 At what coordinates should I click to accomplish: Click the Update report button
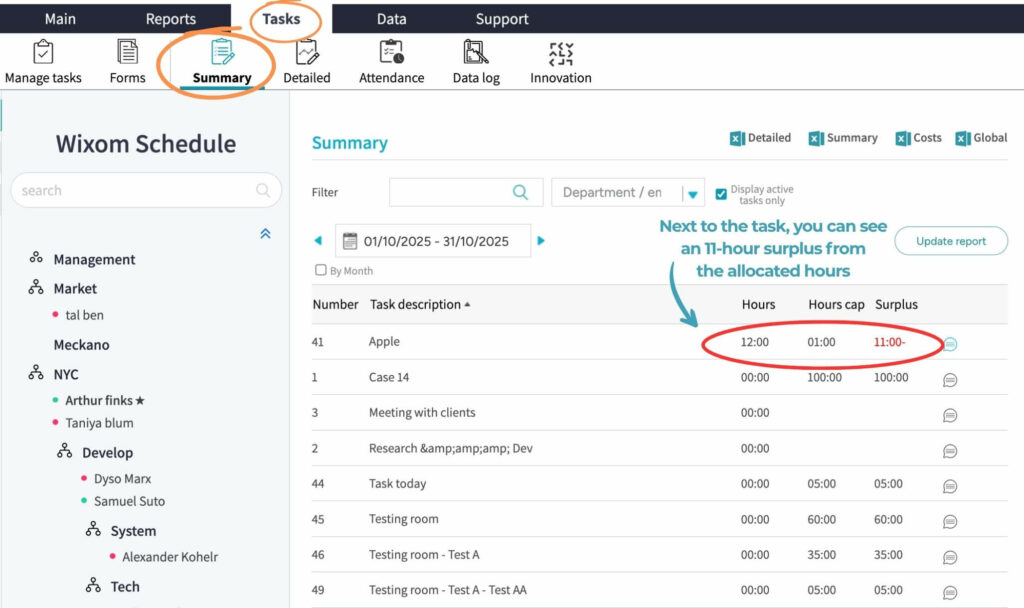pos(950,241)
